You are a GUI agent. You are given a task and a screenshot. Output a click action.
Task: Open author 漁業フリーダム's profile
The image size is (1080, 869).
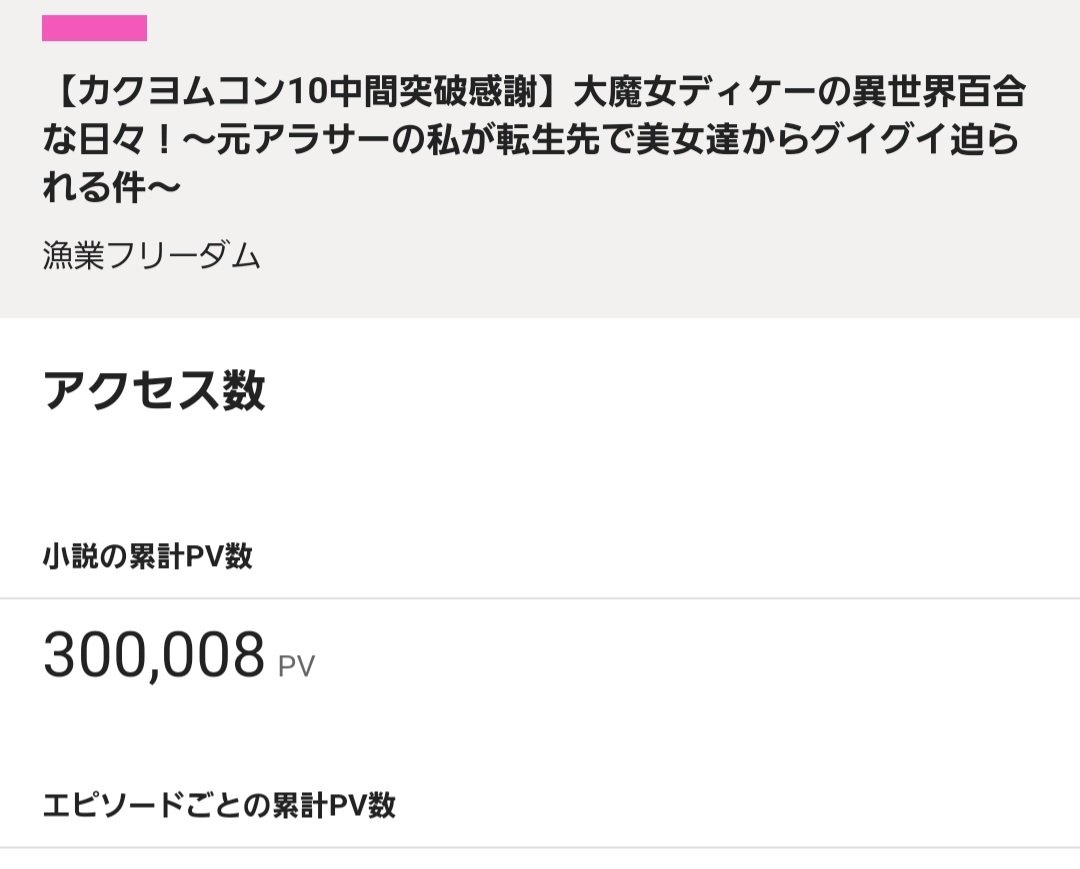point(151,257)
